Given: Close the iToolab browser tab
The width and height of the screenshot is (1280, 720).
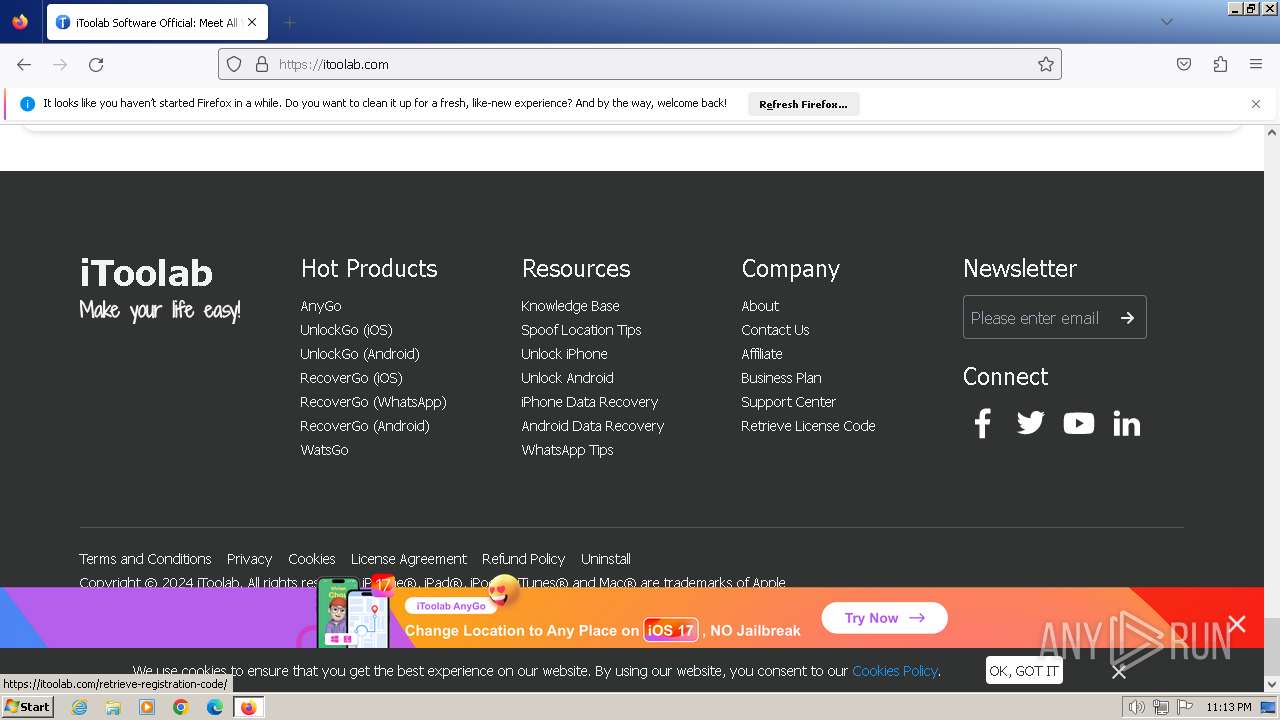Looking at the screenshot, I should (x=252, y=22).
